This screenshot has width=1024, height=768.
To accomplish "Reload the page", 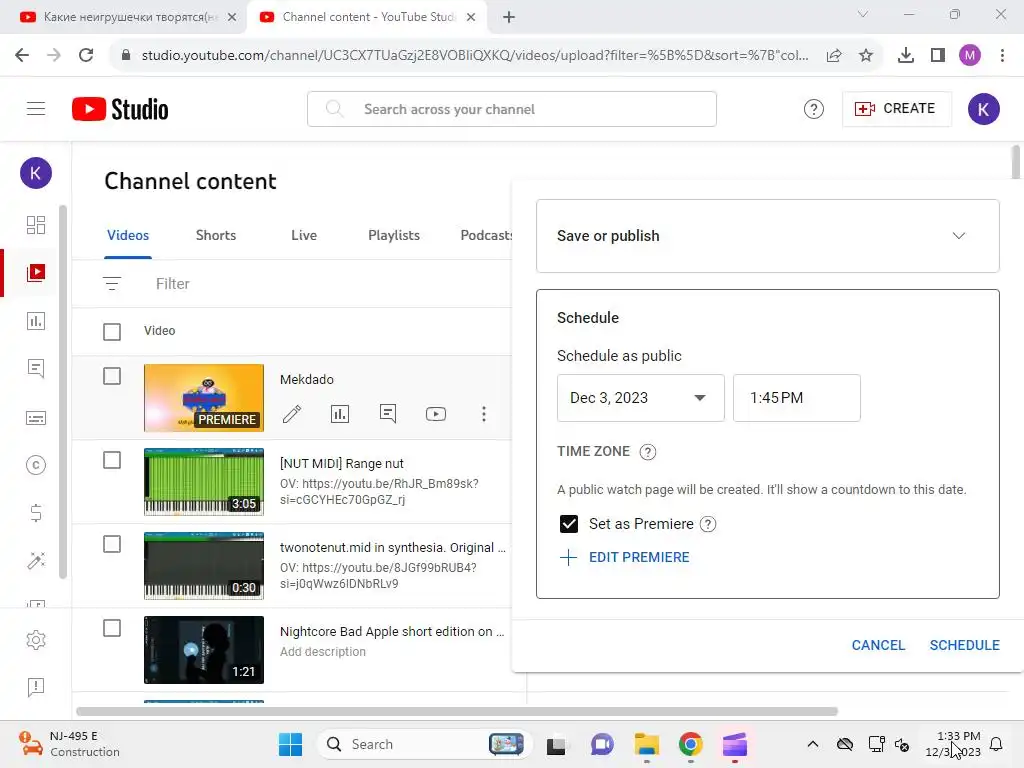I will pos(86,56).
